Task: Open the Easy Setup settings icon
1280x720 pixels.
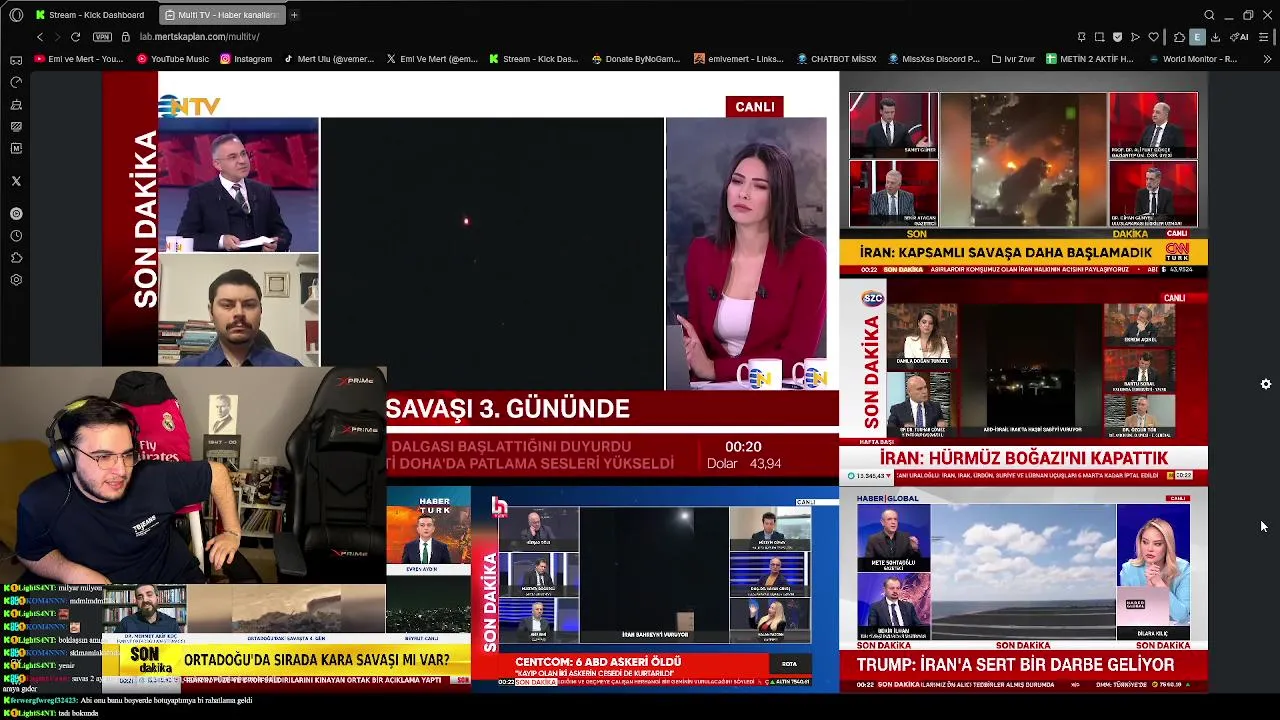Action: point(1265,37)
